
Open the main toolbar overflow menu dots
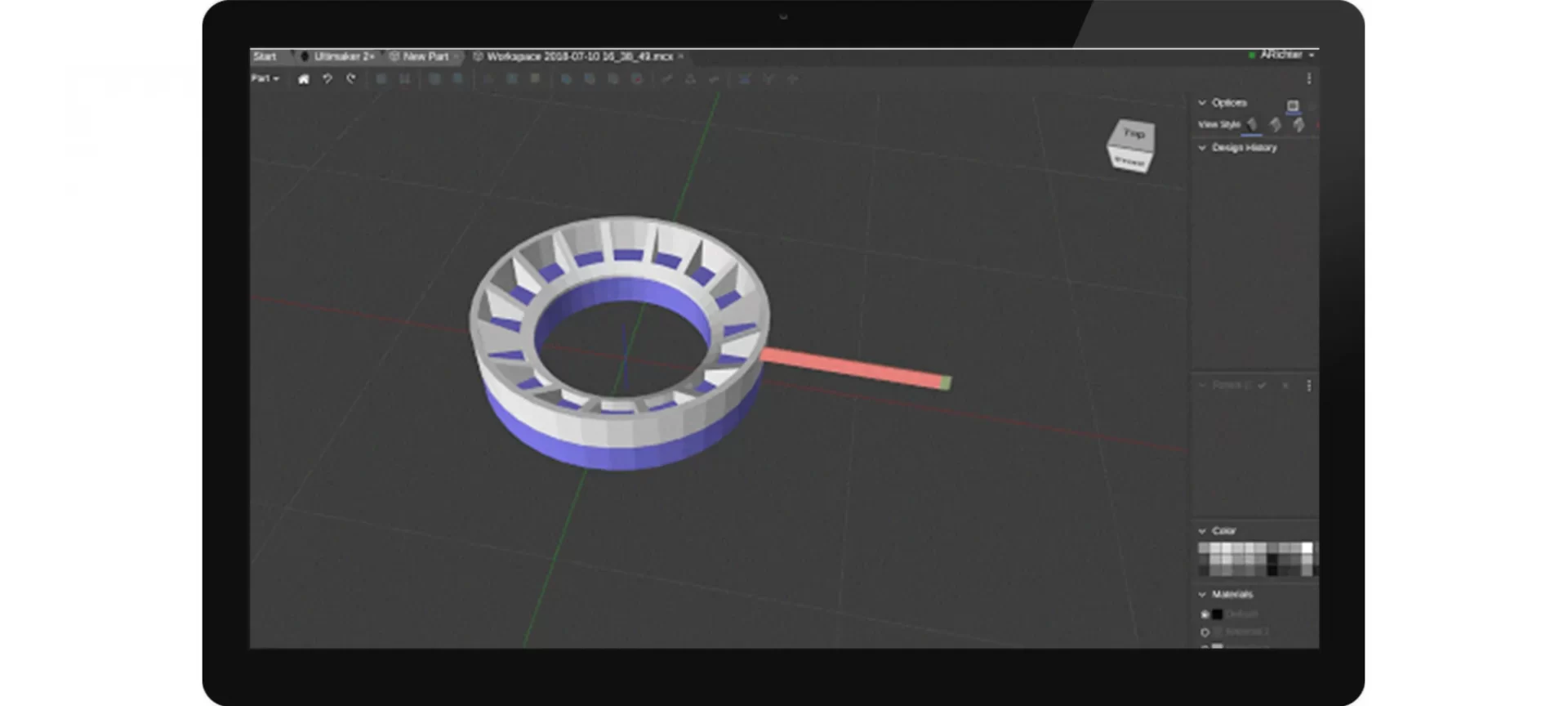pos(1308,79)
